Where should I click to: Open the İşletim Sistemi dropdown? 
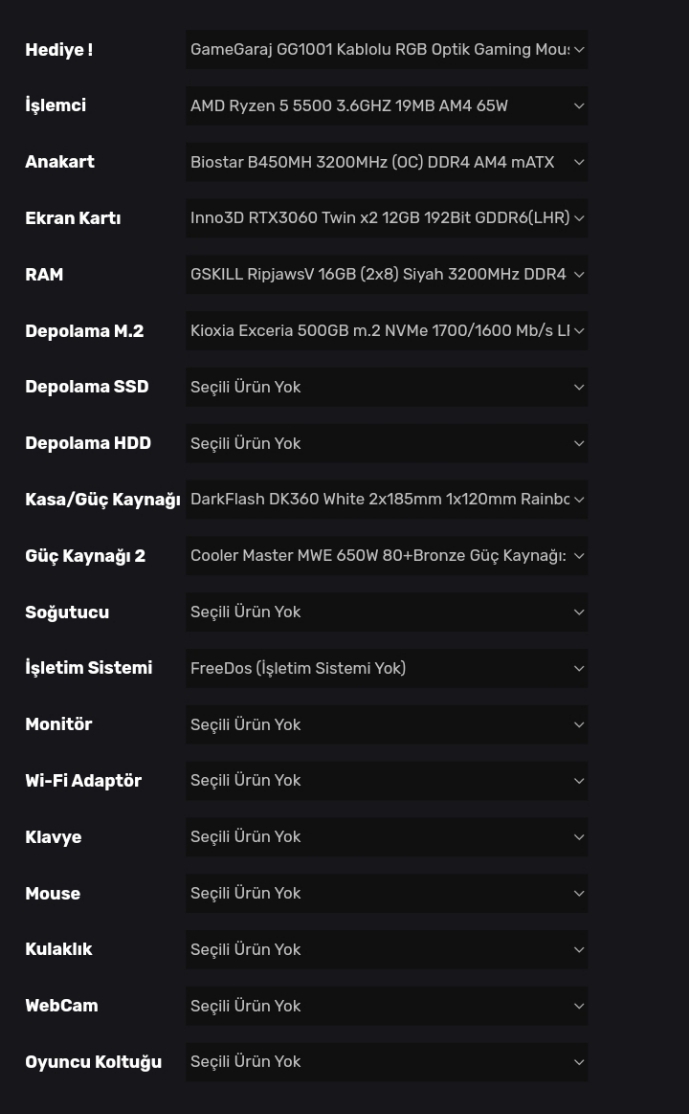tap(386, 668)
